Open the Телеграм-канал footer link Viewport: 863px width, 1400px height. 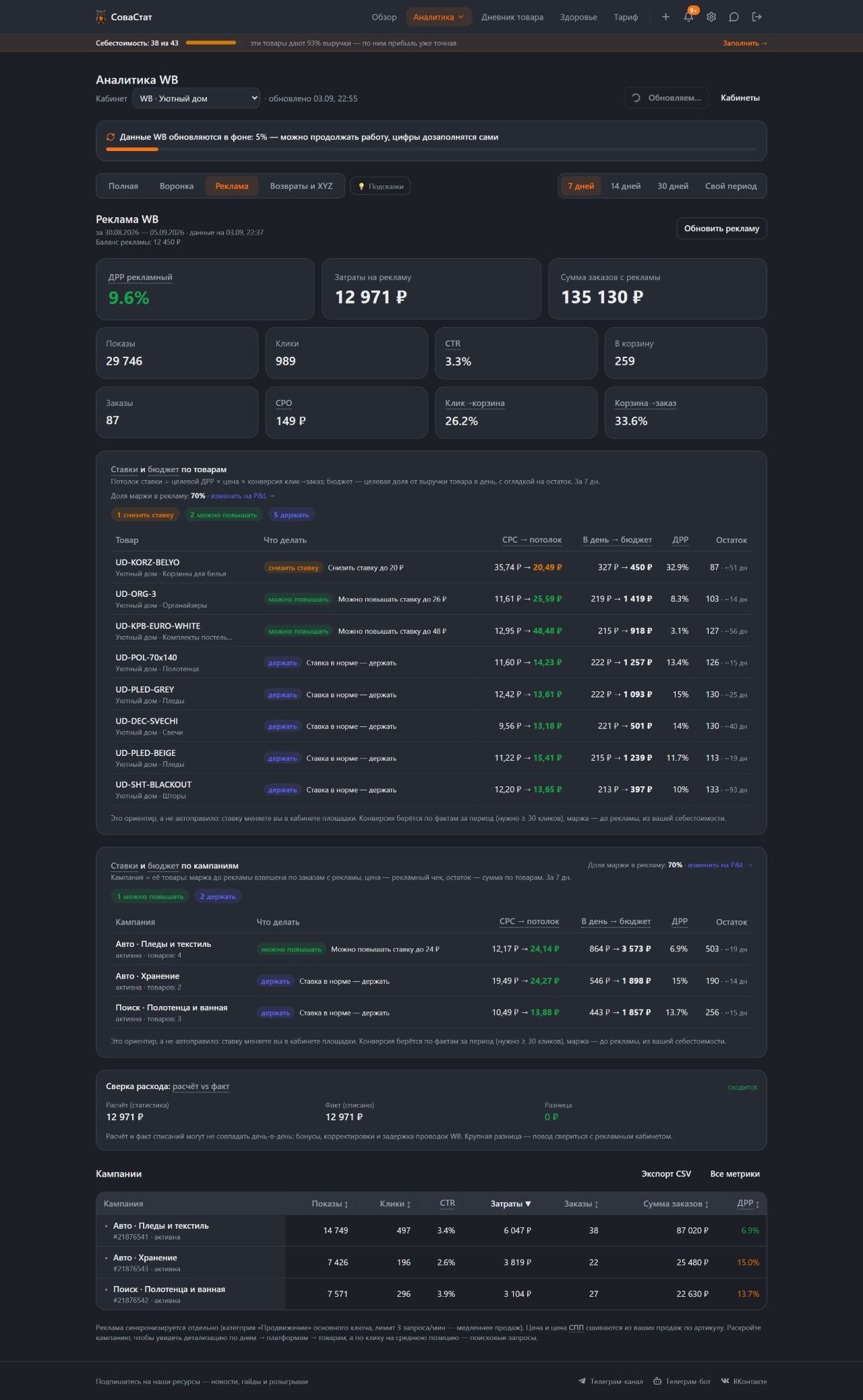click(610, 1381)
